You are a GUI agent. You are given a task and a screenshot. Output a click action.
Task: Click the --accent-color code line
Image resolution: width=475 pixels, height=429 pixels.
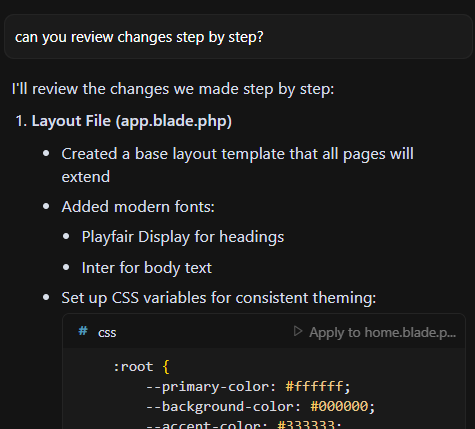[x=244, y=425]
